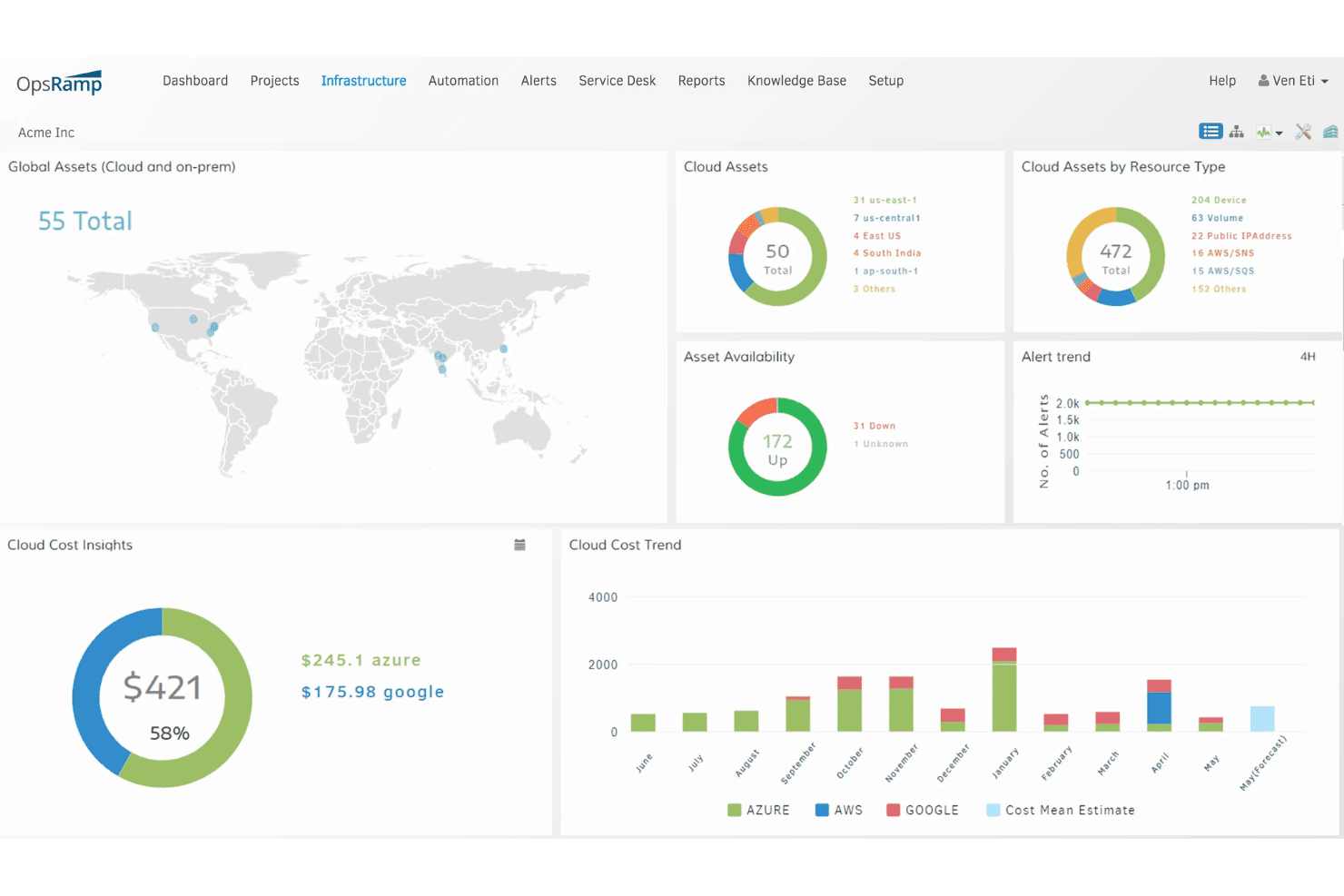Click the '31 Down' availability entry
The height and width of the screenshot is (896, 1344).
pyautogui.click(x=875, y=426)
